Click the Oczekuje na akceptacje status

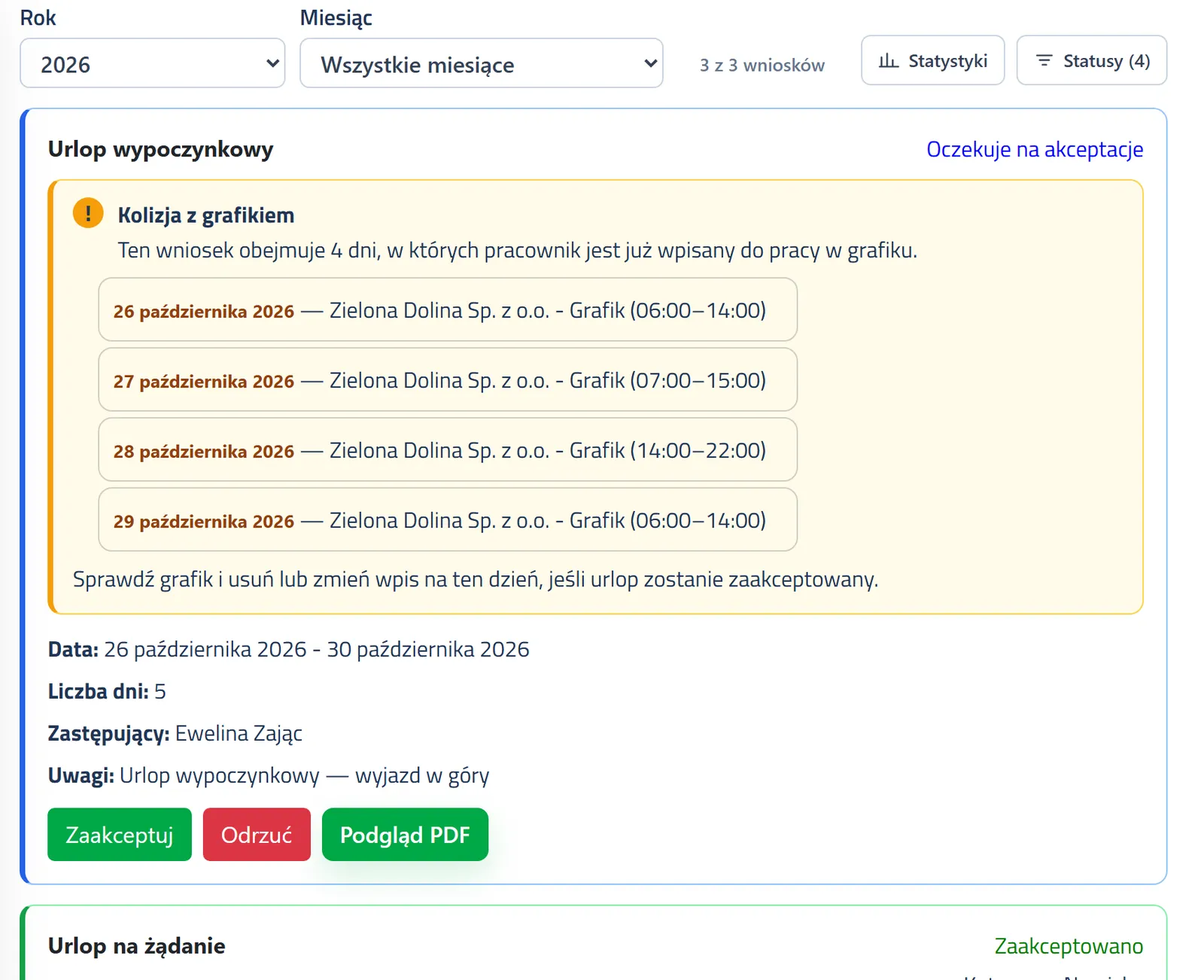coord(1035,149)
